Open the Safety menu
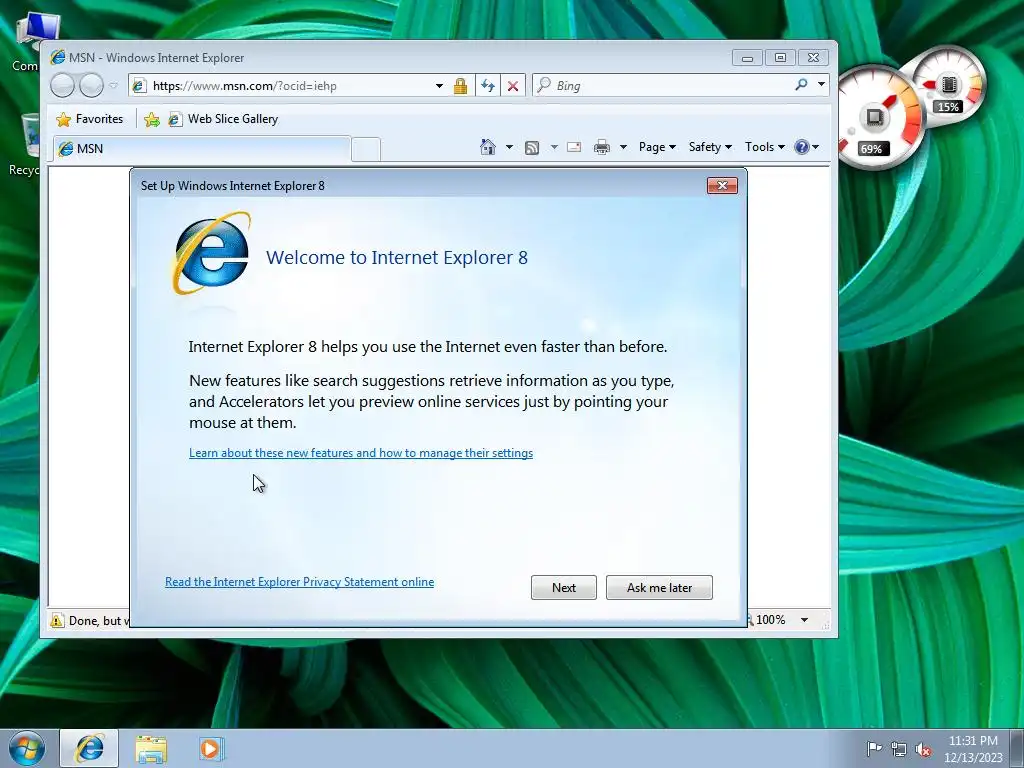This screenshot has width=1024, height=768. [710, 147]
